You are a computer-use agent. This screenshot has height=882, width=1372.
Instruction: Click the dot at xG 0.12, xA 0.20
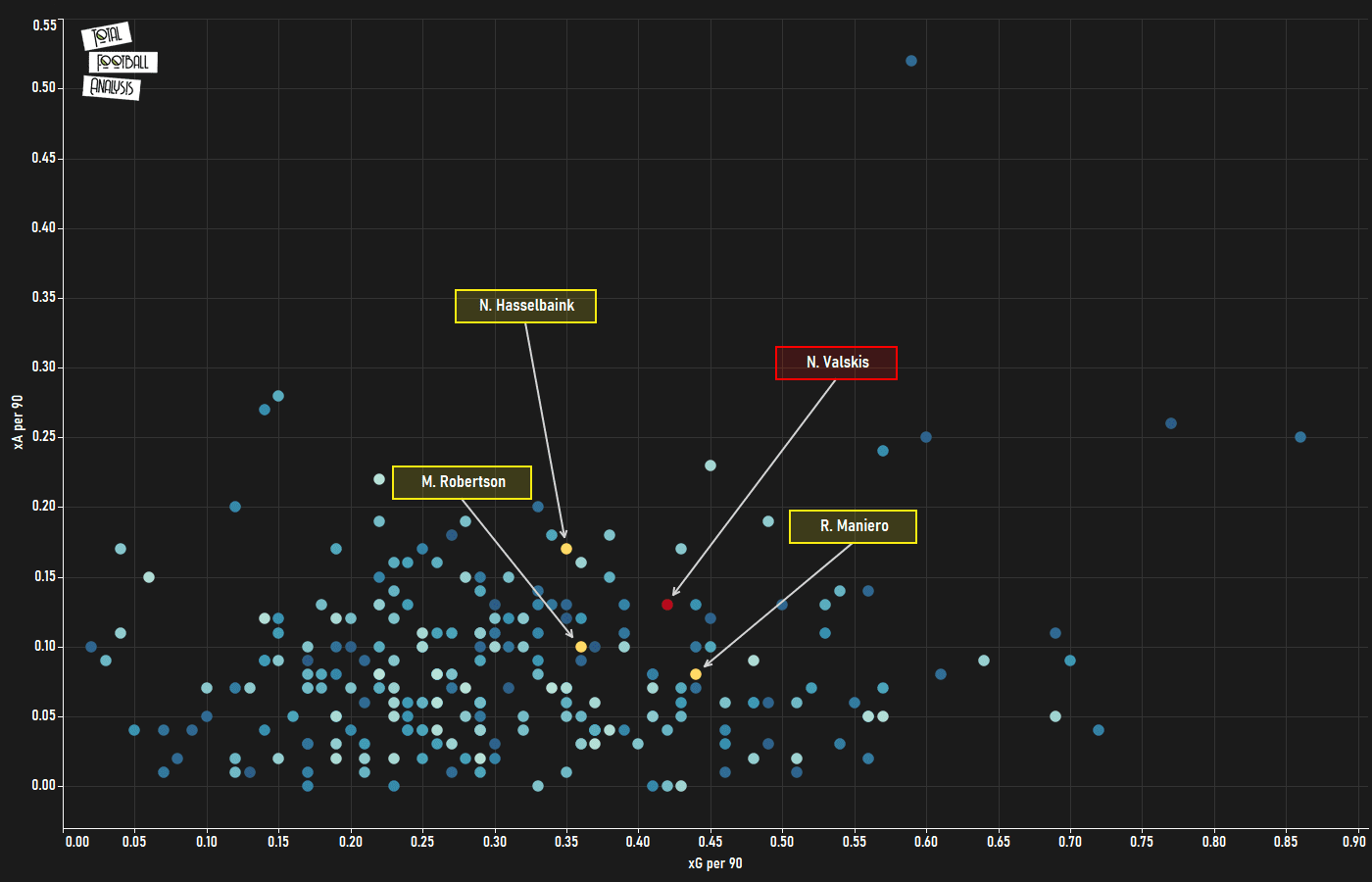pos(235,507)
